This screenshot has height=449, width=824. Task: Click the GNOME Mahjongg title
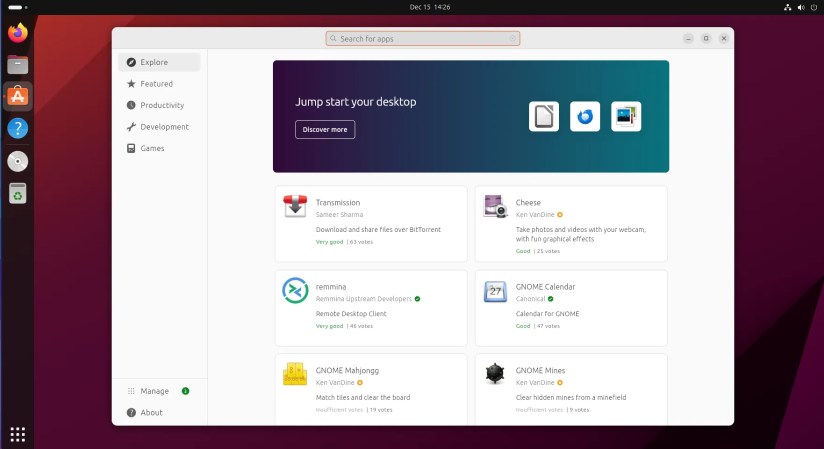coord(347,370)
